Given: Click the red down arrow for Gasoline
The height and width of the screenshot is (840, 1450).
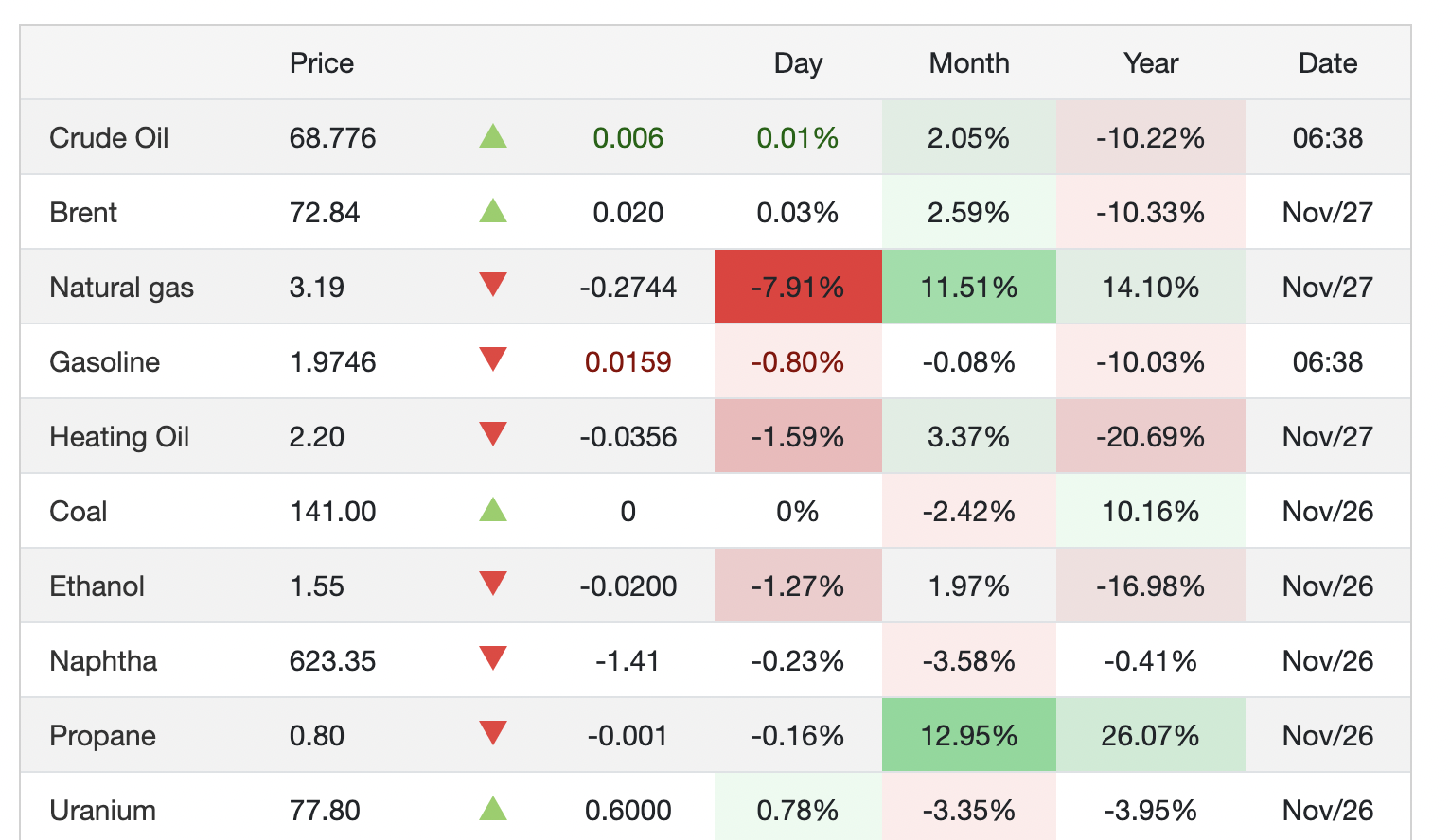Looking at the screenshot, I should click(x=493, y=359).
